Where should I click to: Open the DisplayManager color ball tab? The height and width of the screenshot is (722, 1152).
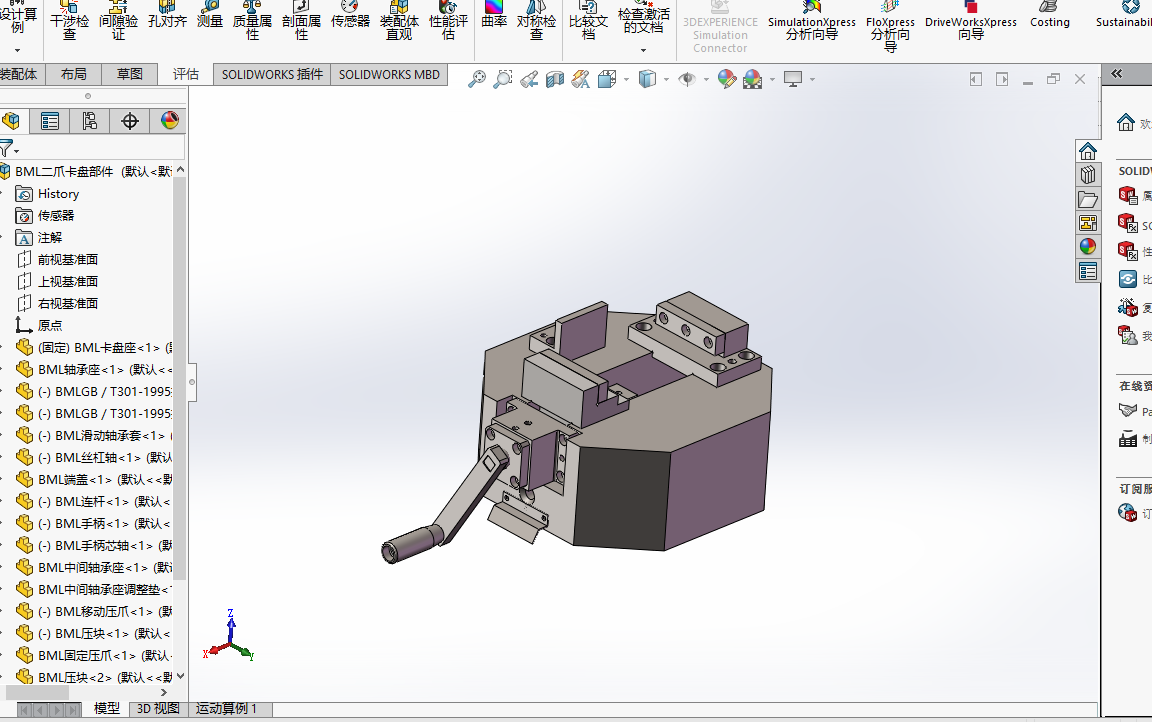(170, 121)
